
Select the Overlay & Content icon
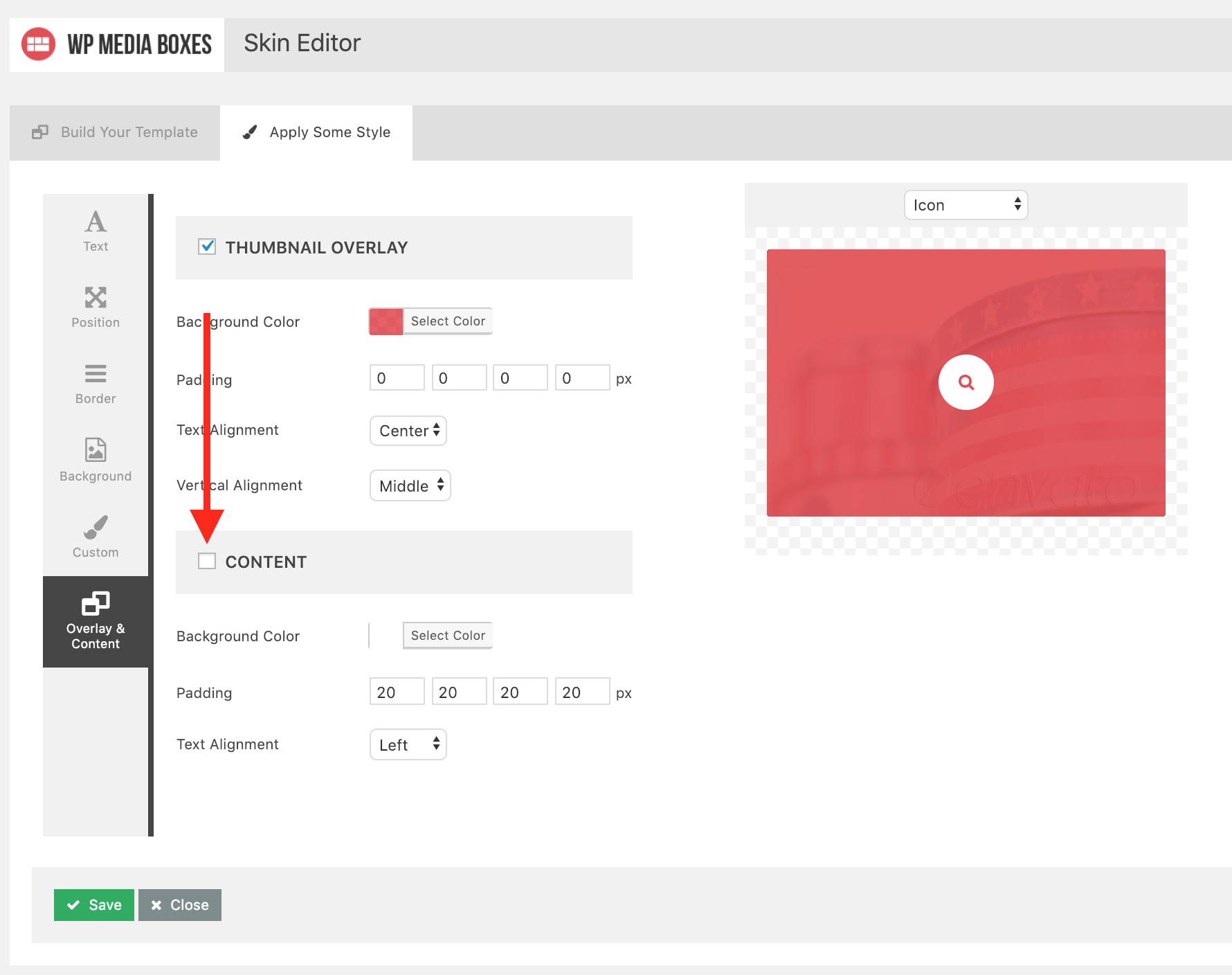[x=96, y=604]
